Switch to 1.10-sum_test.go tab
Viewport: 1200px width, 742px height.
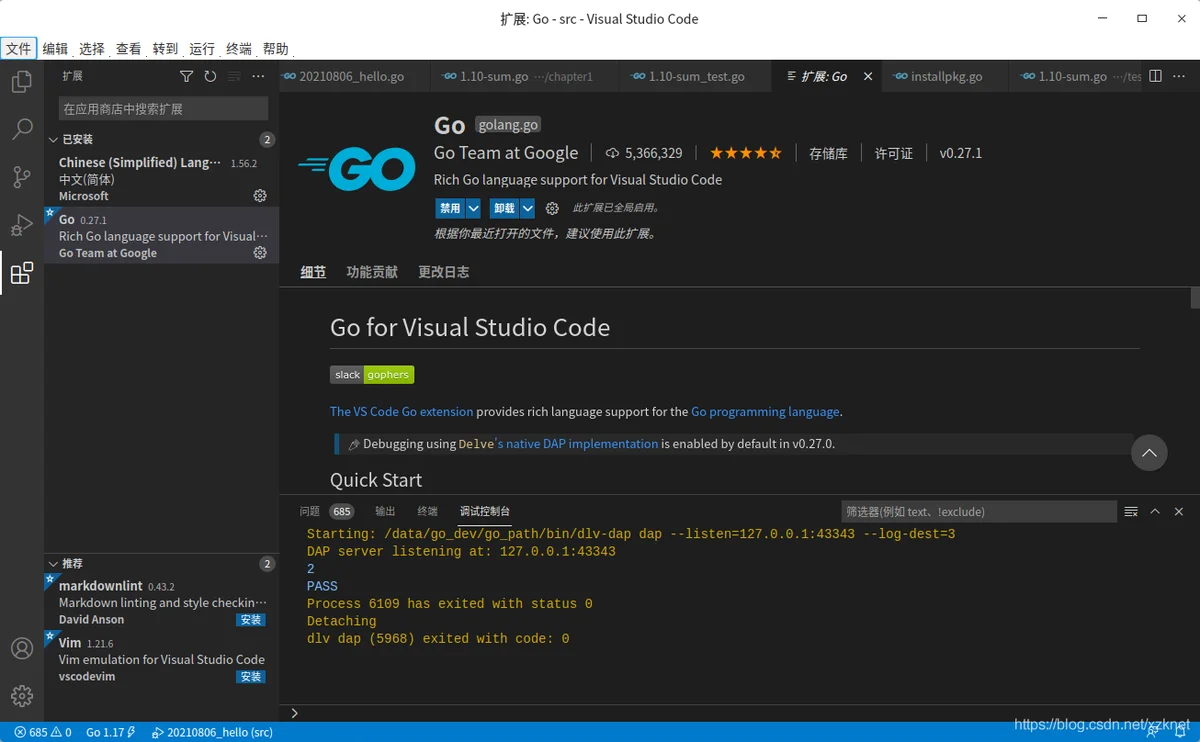(696, 76)
